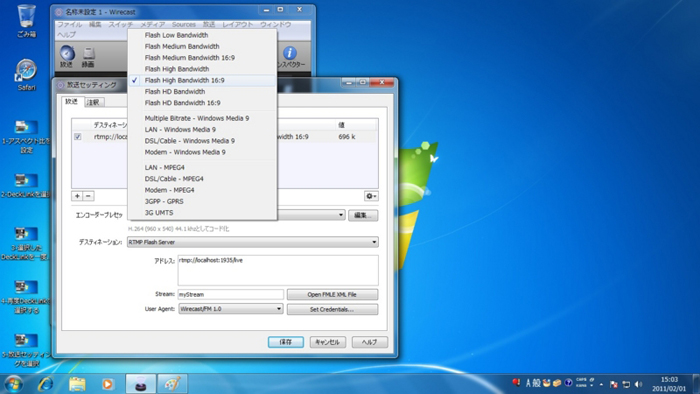Select the 1-アスペクト比を設定 desktop file
This screenshot has width=700, height=394.
(x=26, y=137)
